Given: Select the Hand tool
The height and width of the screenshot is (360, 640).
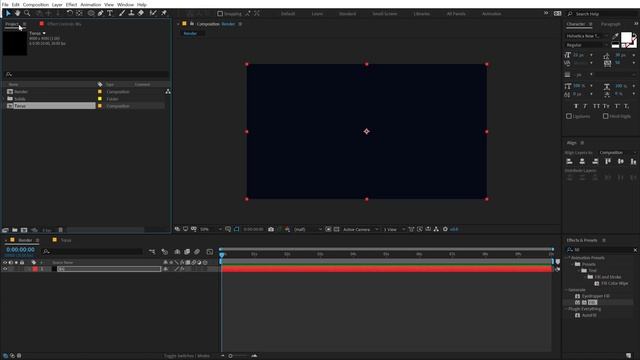Looking at the screenshot, I should pos(18,13).
